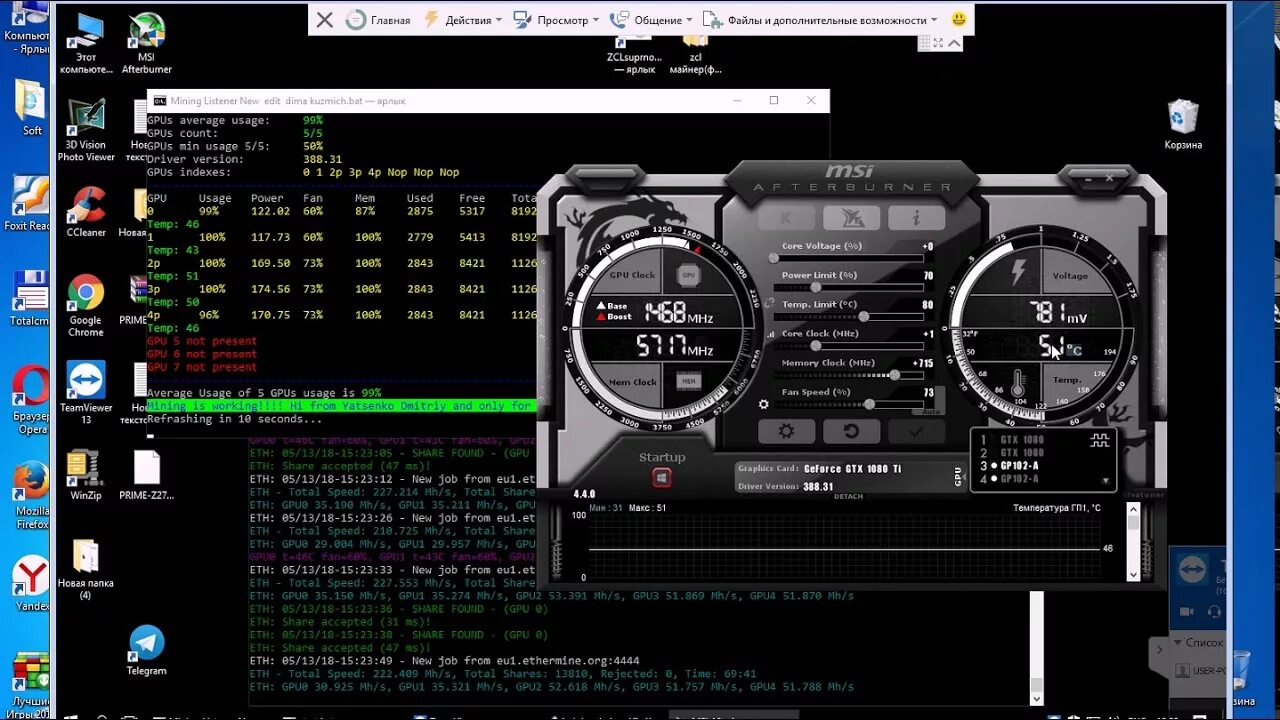Click DETACH below the Afterburner info panel

point(848,497)
